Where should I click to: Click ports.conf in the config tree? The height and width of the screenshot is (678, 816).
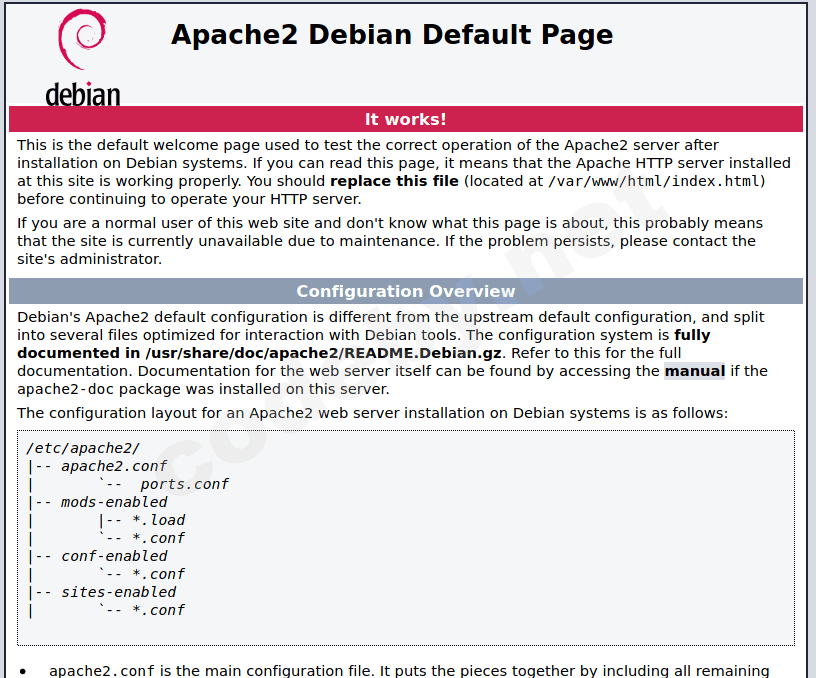184,484
